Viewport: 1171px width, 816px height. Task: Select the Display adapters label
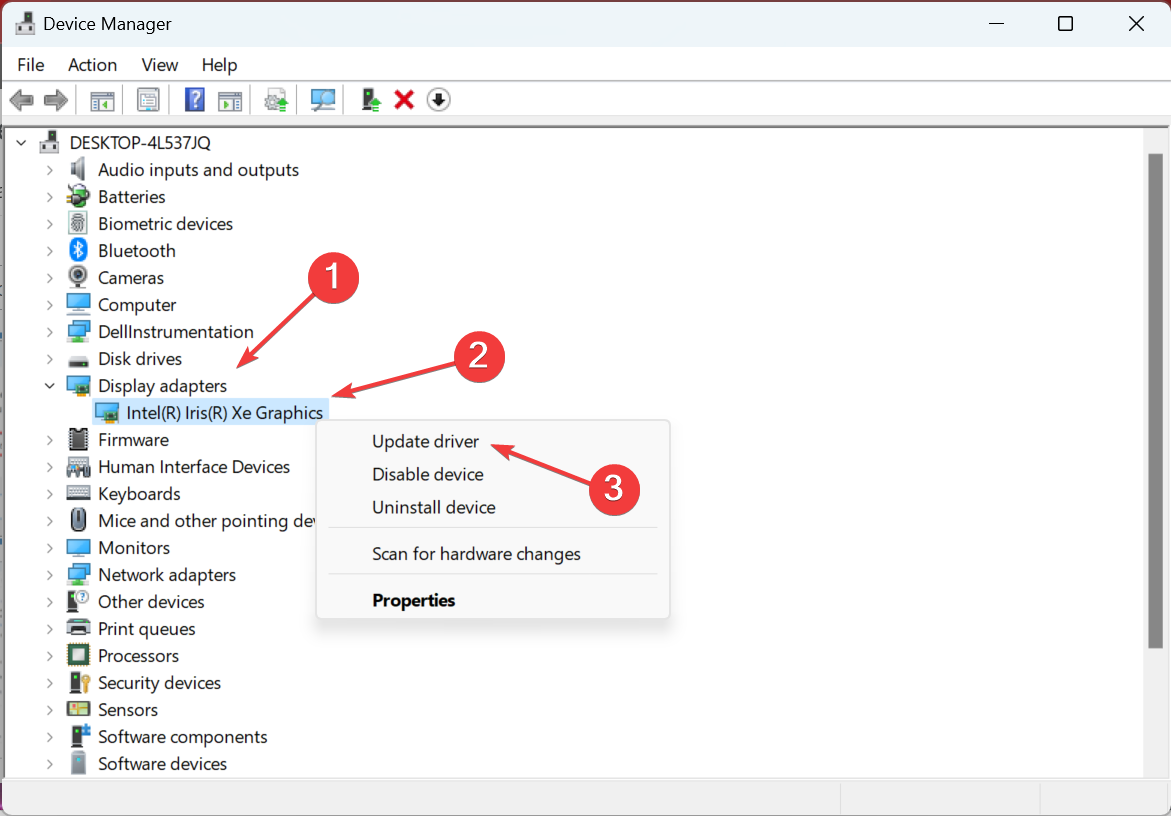(162, 386)
